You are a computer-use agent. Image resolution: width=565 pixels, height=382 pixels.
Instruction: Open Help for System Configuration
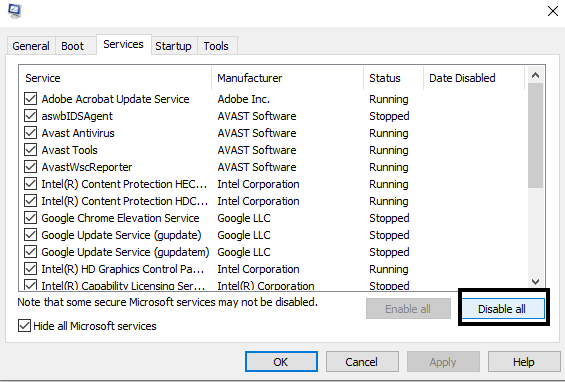point(524,362)
